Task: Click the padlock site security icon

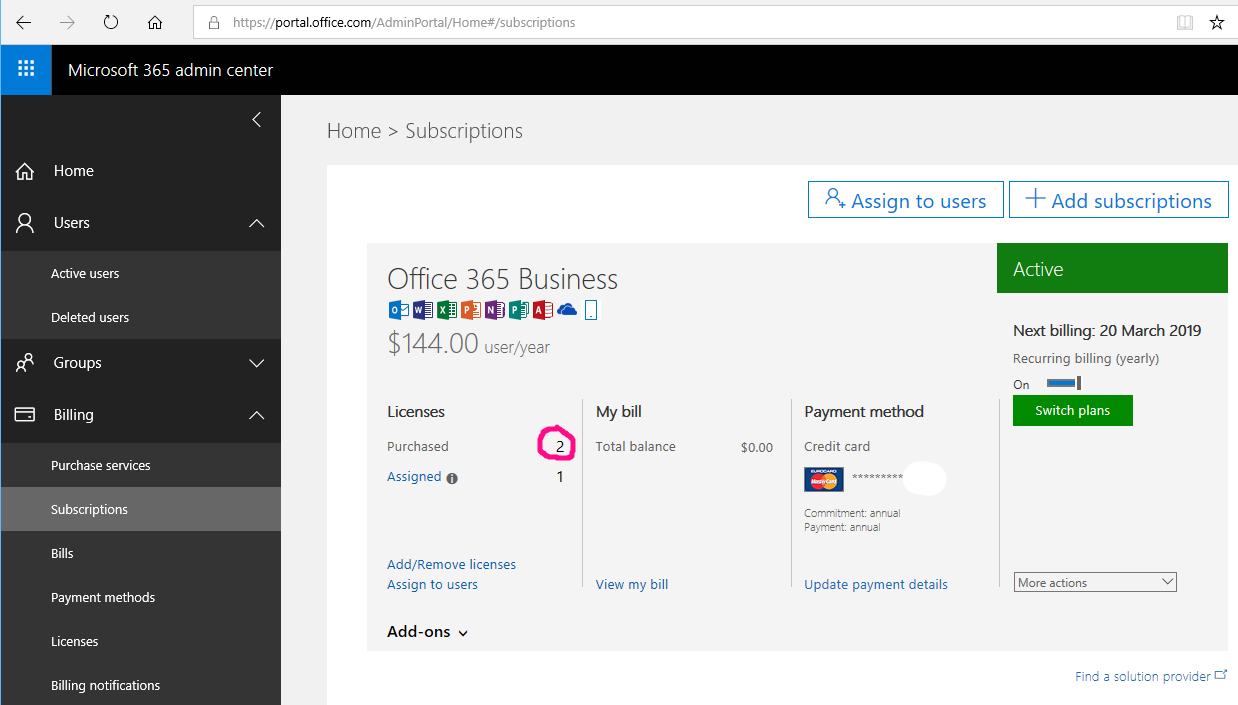Action: (214, 22)
